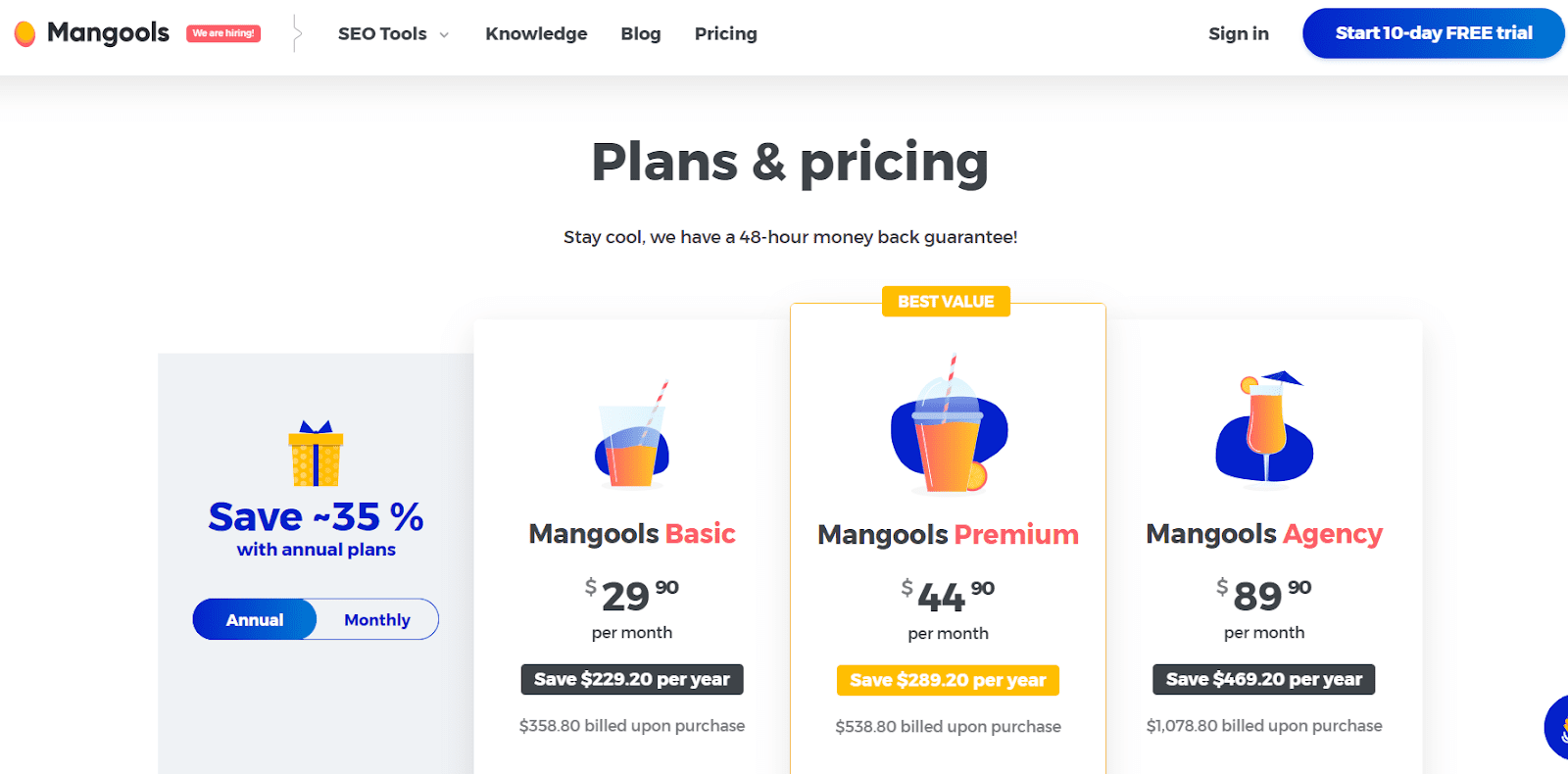
Task: Click the Mangools mango logo icon
Action: click(x=25, y=33)
